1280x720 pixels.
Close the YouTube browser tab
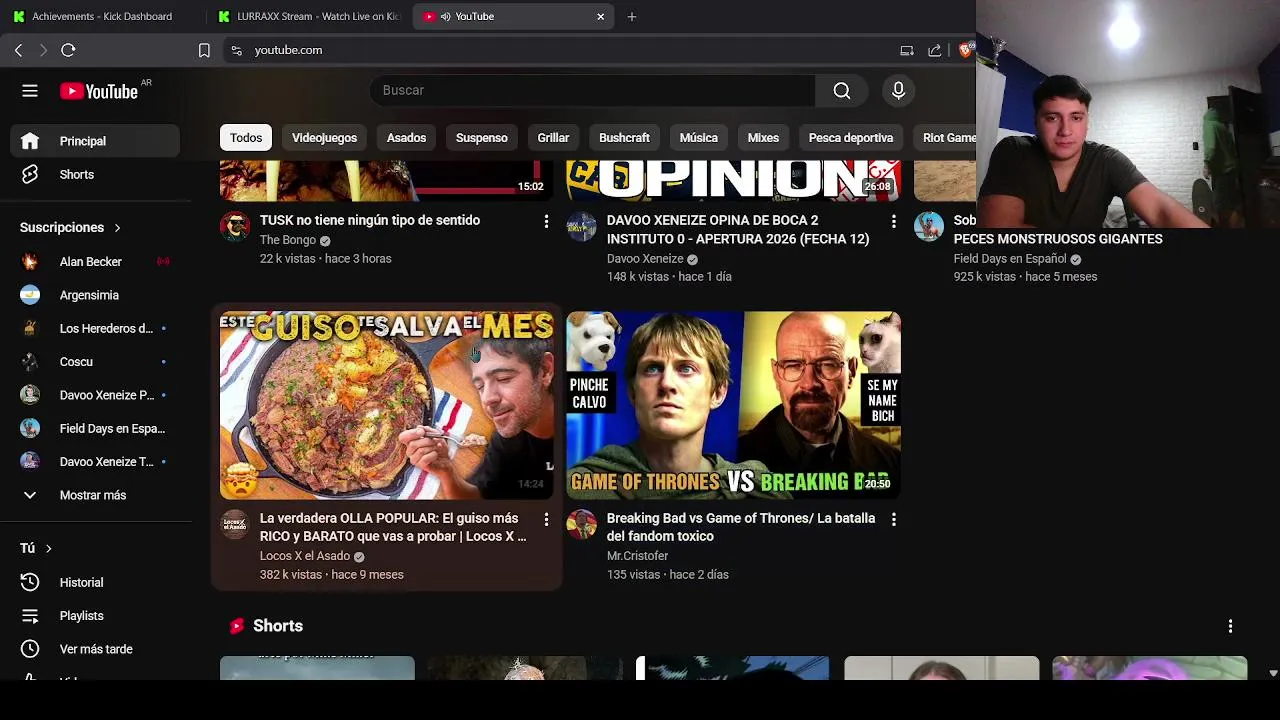point(600,16)
